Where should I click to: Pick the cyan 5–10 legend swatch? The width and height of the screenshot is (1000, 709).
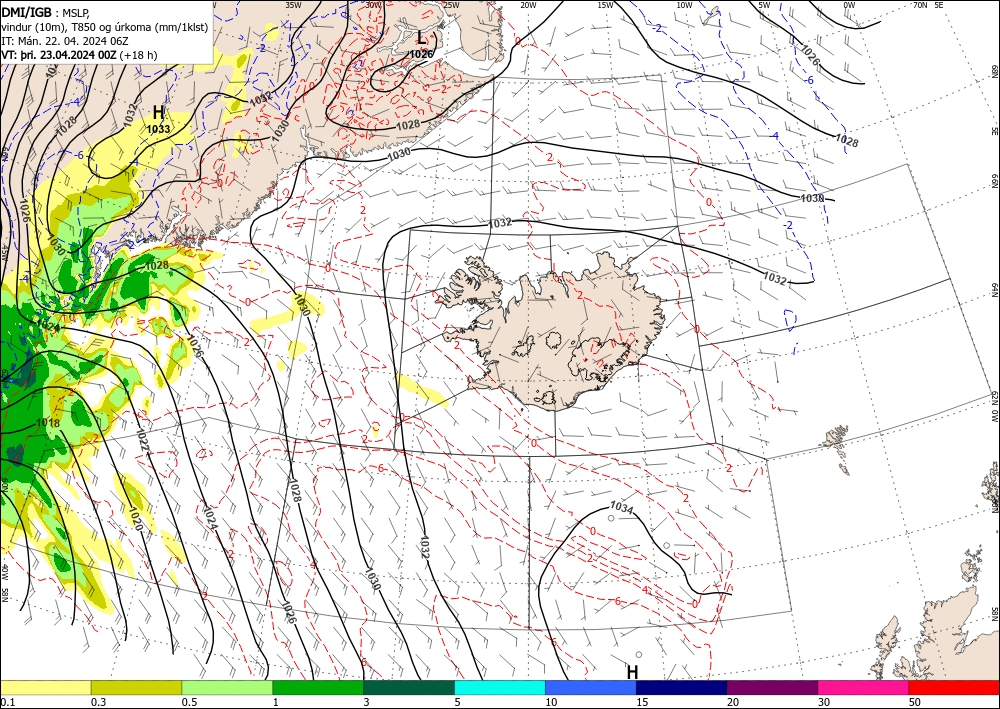(500, 687)
